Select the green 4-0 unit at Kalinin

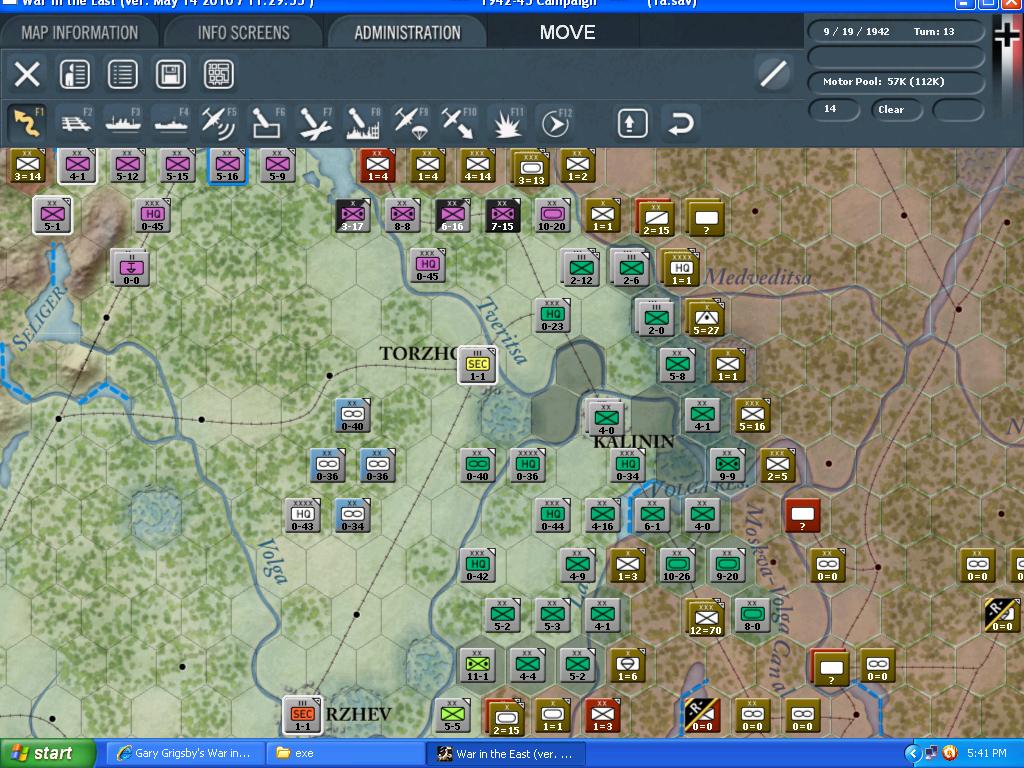[x=605, y=418]
